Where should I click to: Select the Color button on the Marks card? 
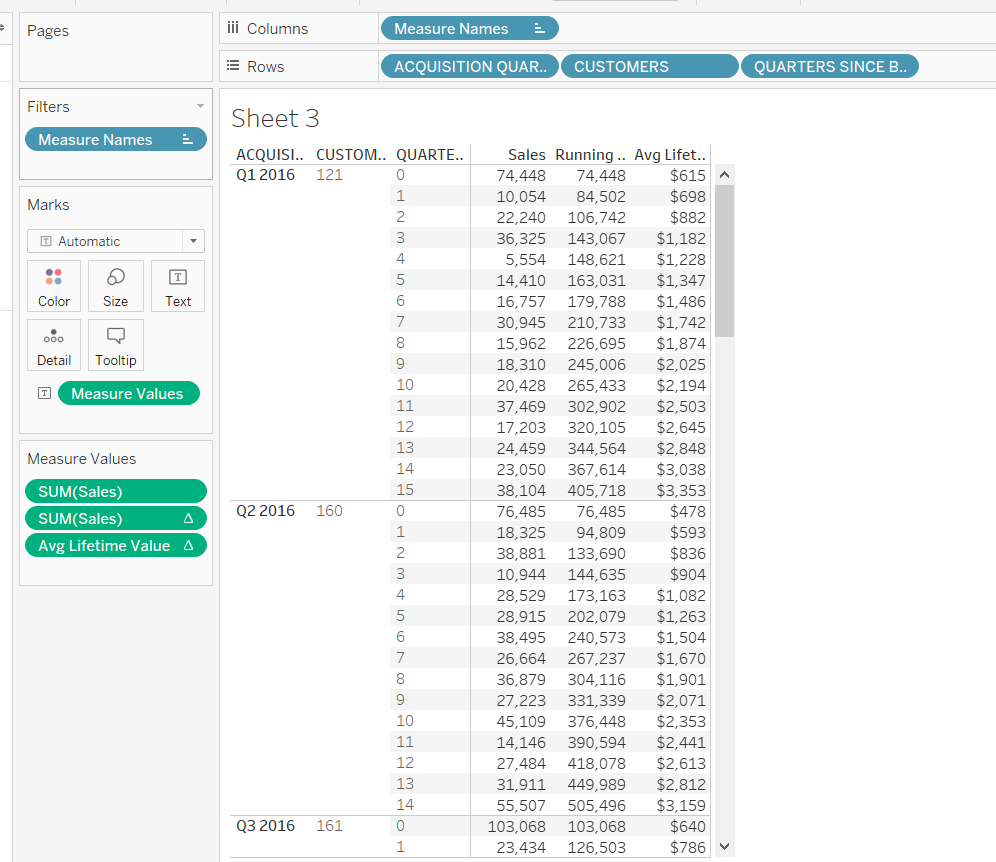pyautogui.click(x=54, y=286)
